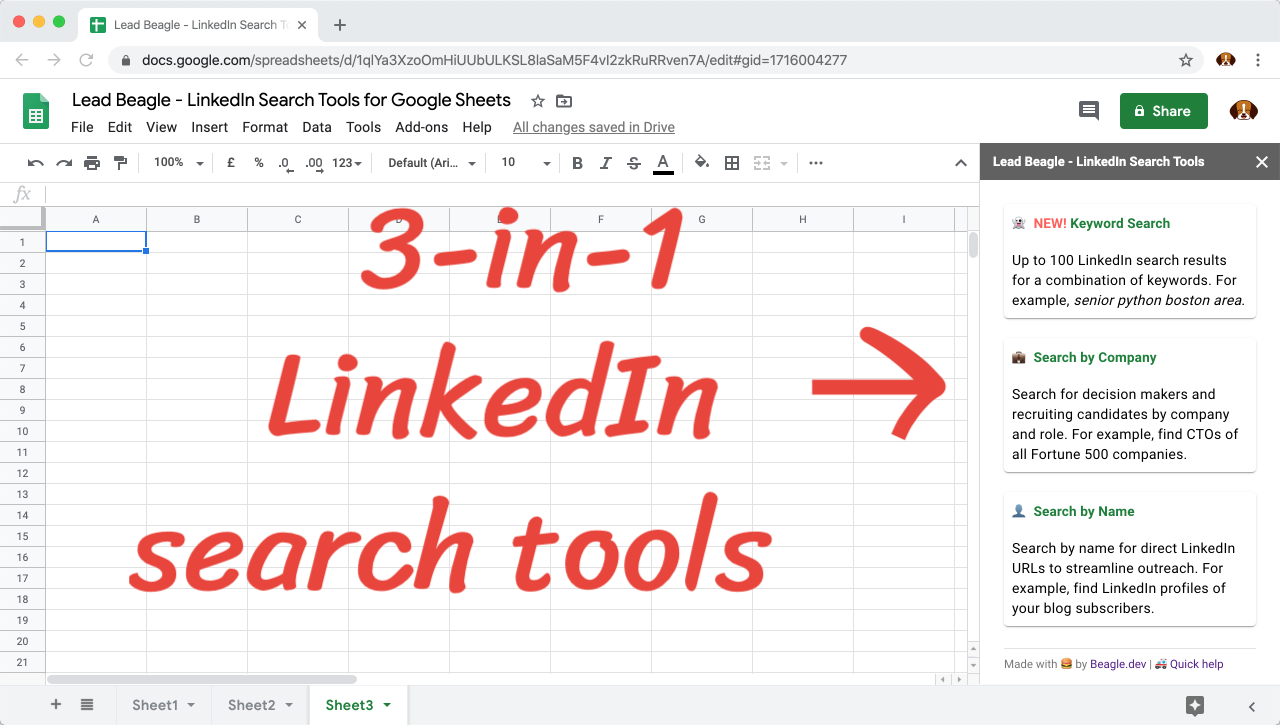The image size is (1280, 725).
Task: Open the View menu
Action: tap(161, 127)
